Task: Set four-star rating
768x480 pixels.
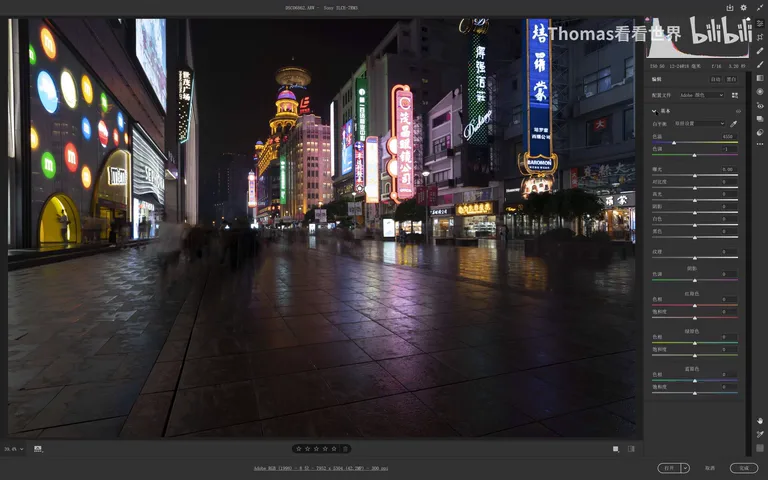Action: pyautogui.click(x=325, y=449)
